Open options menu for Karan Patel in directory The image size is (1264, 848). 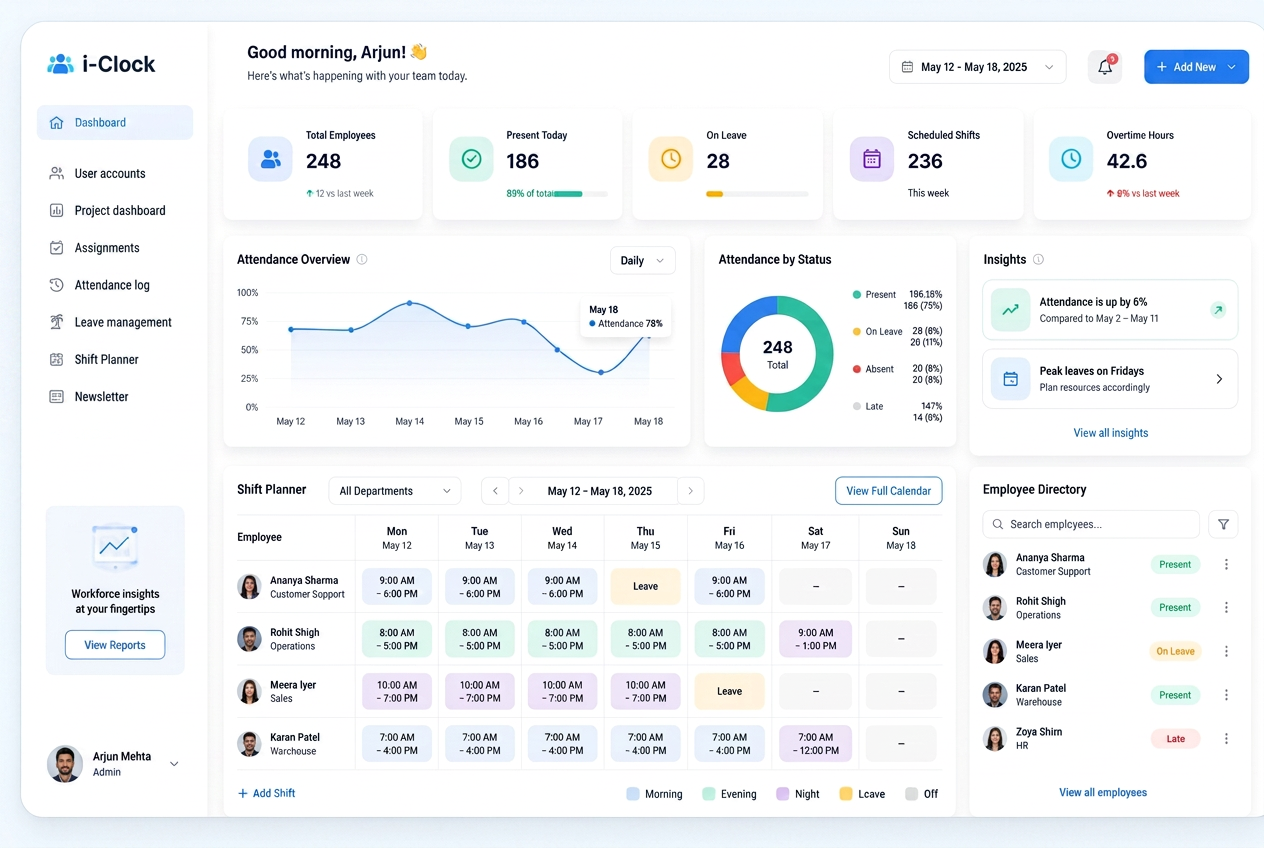point(1226,695)
